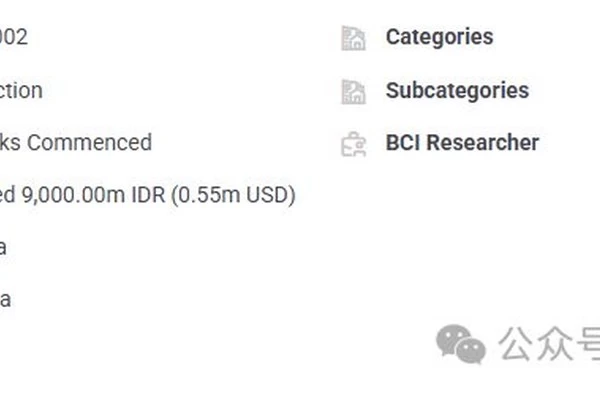
Task: Click the Subcategories building icon
Action: click(353, 92)
